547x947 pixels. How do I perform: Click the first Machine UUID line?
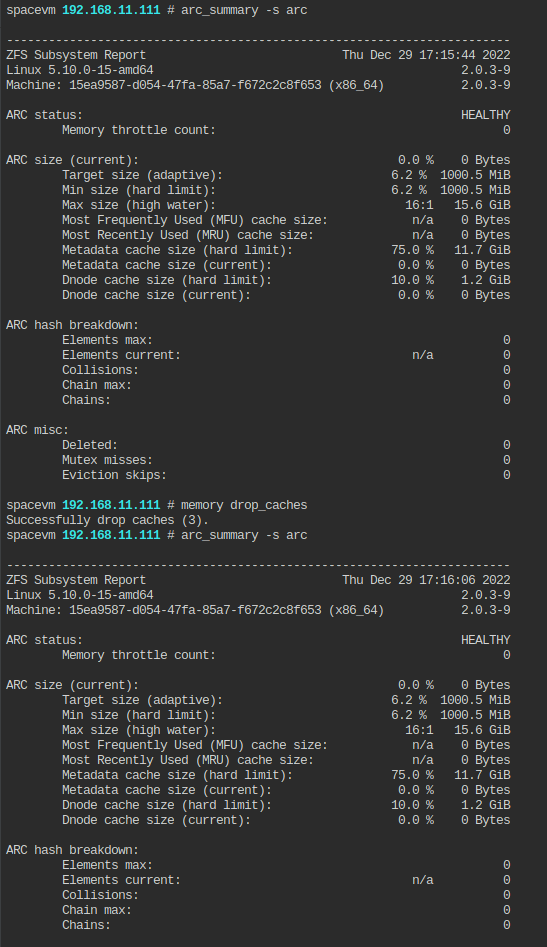195,85
